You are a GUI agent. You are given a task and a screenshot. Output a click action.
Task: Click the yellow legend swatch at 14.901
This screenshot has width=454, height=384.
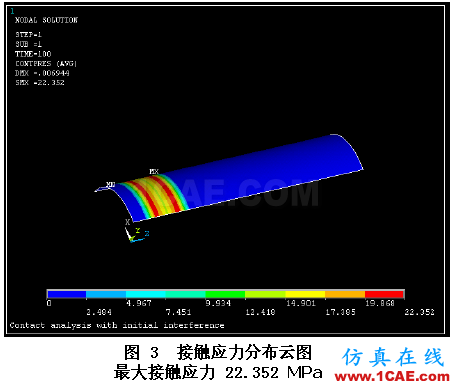pos(305,294)
